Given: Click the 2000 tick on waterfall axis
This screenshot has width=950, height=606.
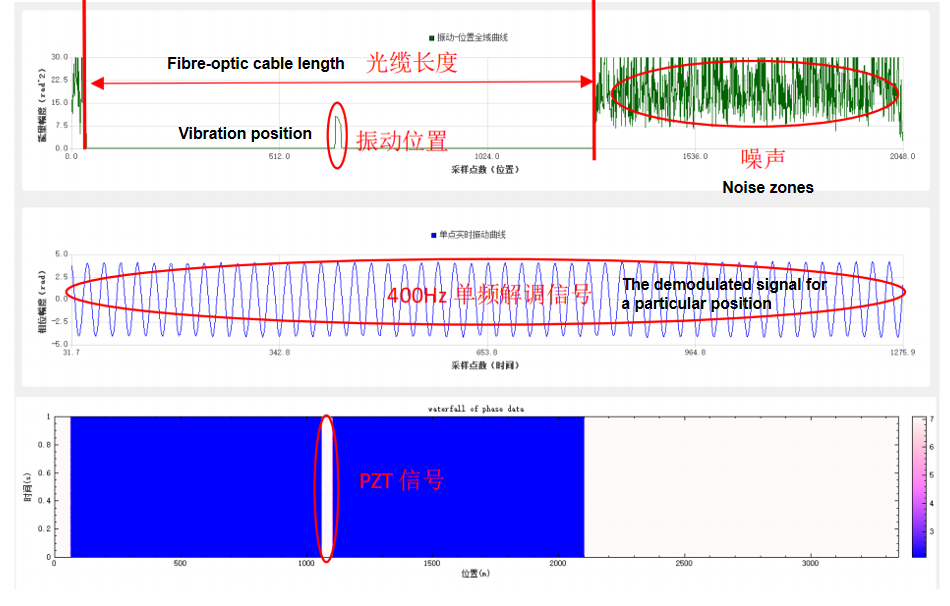Looking at the screenshot, I should 557,564.
